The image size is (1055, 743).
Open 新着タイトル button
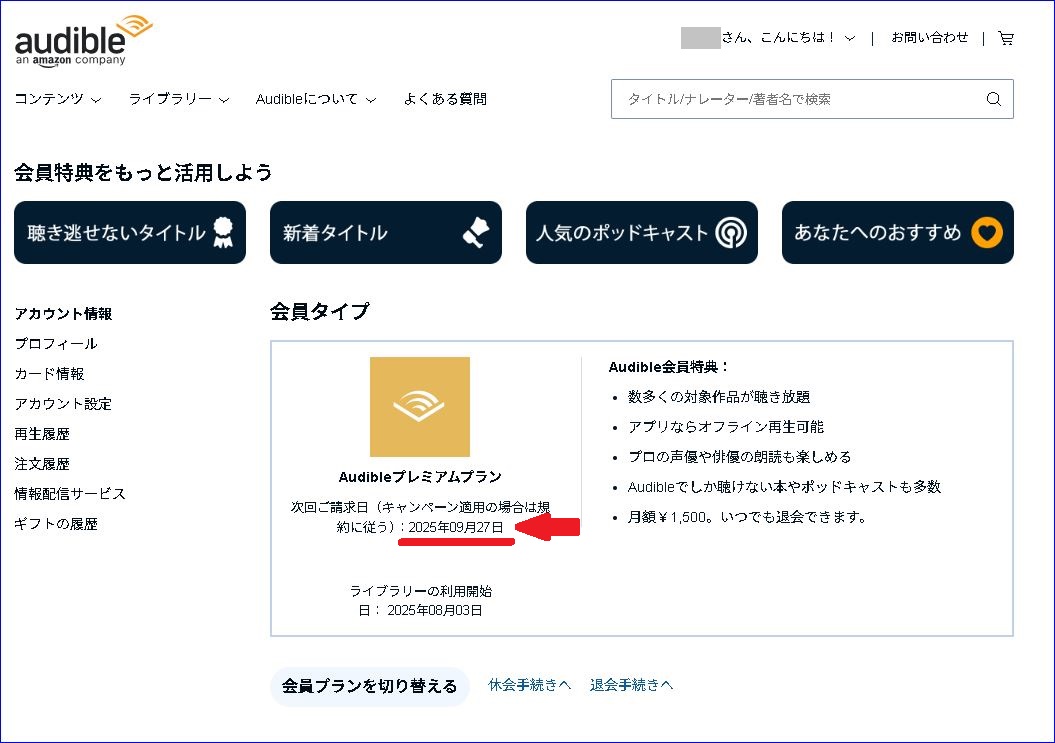(386, 232)
